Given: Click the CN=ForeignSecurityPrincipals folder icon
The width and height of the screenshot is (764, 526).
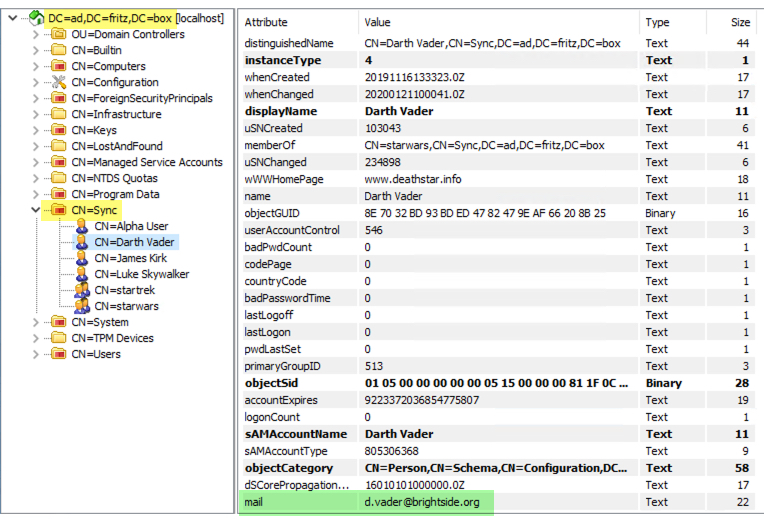Looking at the screenshot, I should click(x=58, y=98).
